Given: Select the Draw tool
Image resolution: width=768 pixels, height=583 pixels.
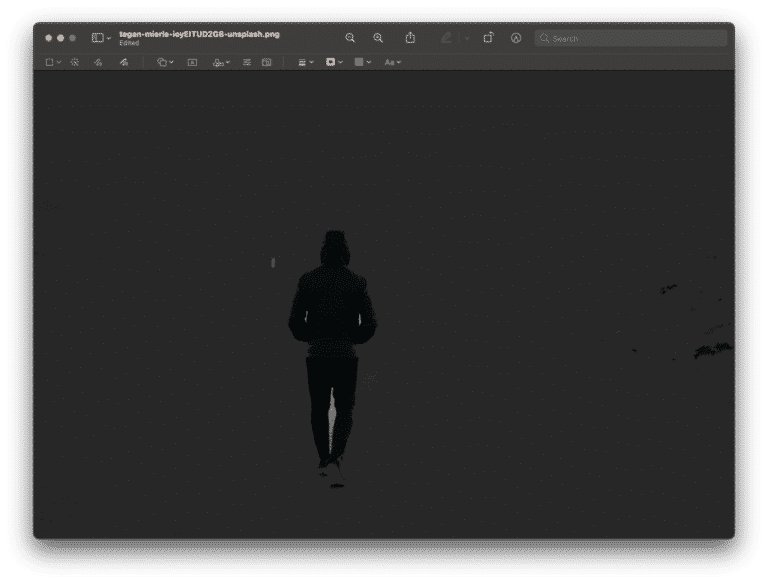Looking at the screenshot, I should click(x=124, y=62).
